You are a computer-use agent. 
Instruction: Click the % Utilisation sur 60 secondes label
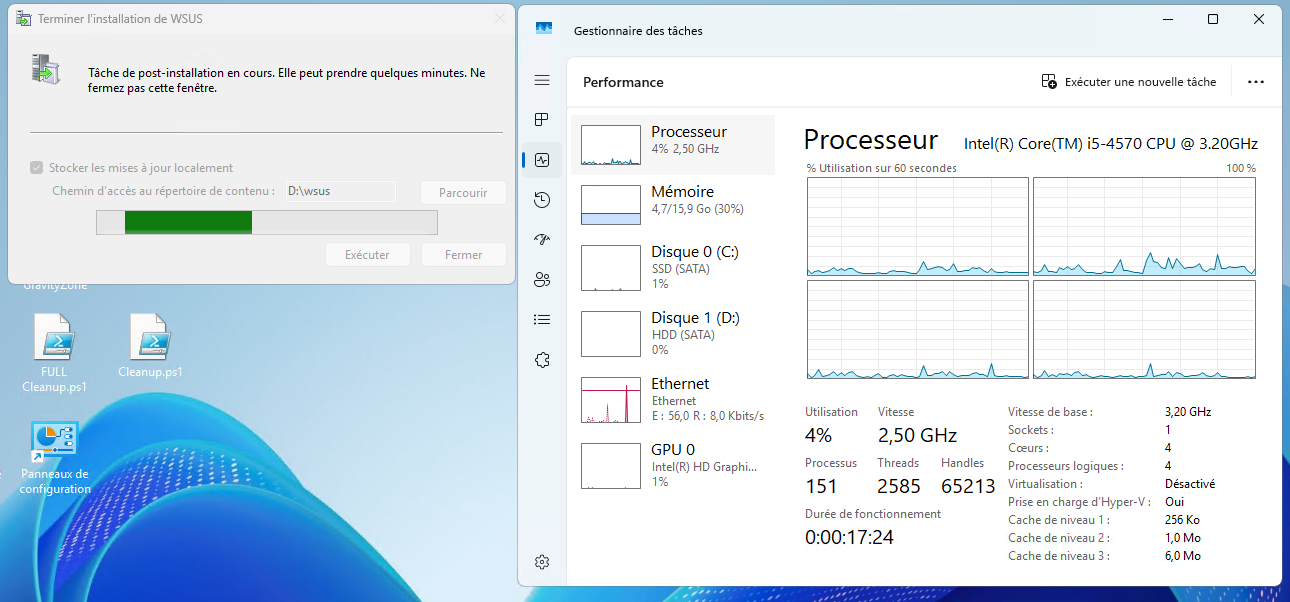881,168
